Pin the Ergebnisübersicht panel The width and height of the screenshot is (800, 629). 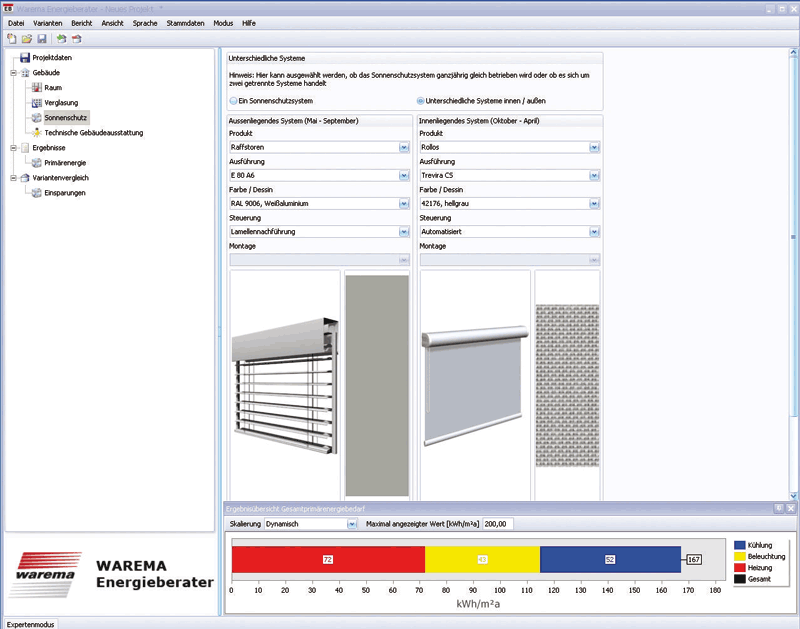coord(779,509)
